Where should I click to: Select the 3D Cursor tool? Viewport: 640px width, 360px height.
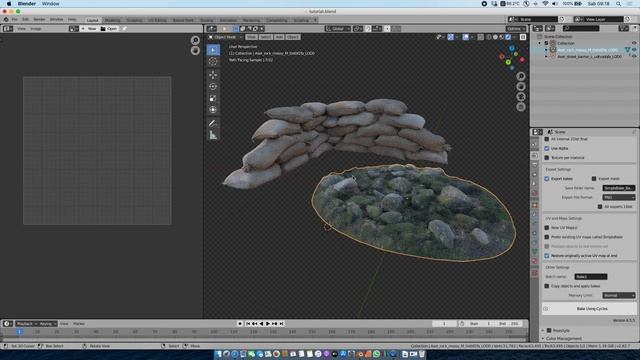tap(213, 61)
